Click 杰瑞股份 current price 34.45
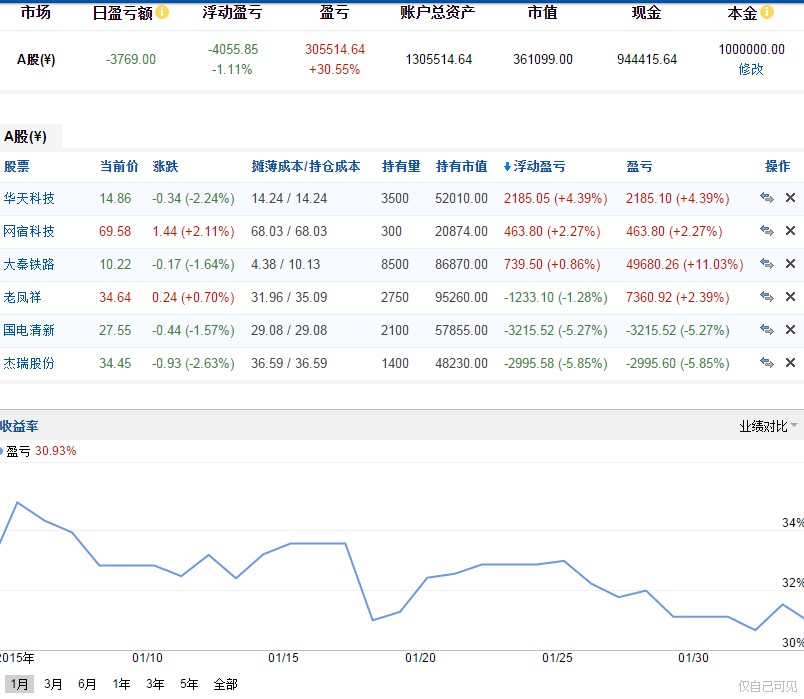 click(x=115, y=363)
